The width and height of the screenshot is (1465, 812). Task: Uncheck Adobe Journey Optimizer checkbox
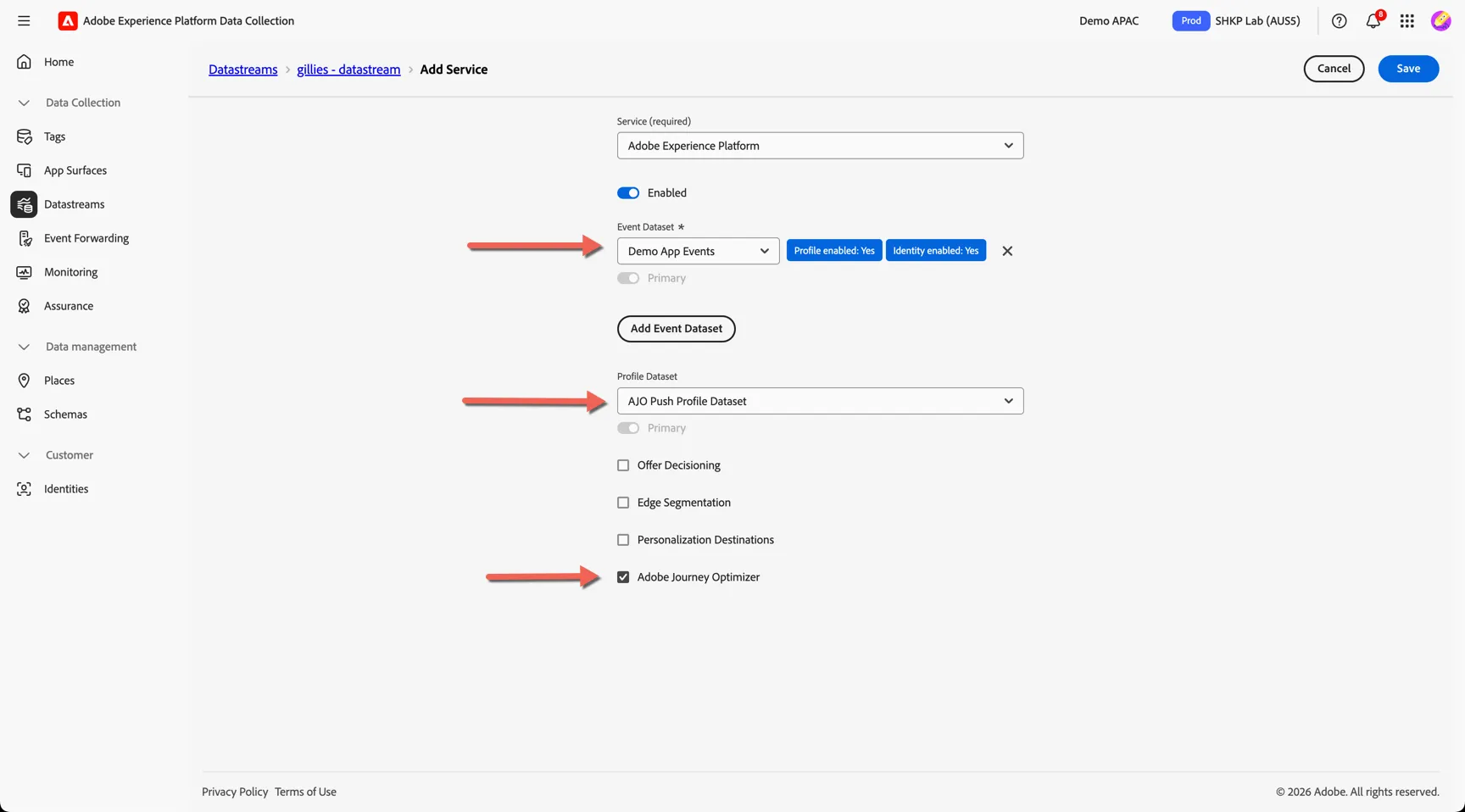(623, 577)
